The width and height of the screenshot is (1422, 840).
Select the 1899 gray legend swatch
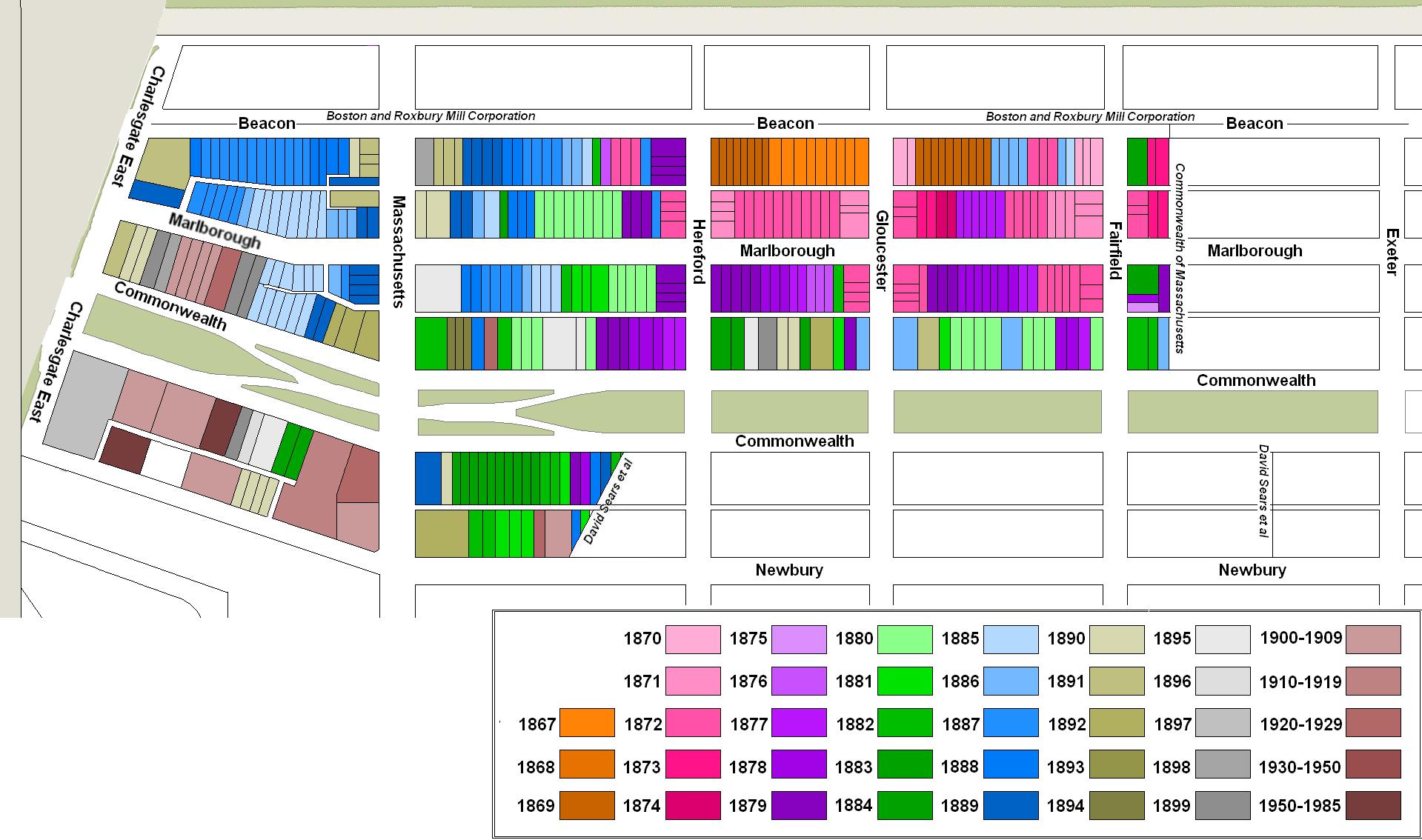1223,805
